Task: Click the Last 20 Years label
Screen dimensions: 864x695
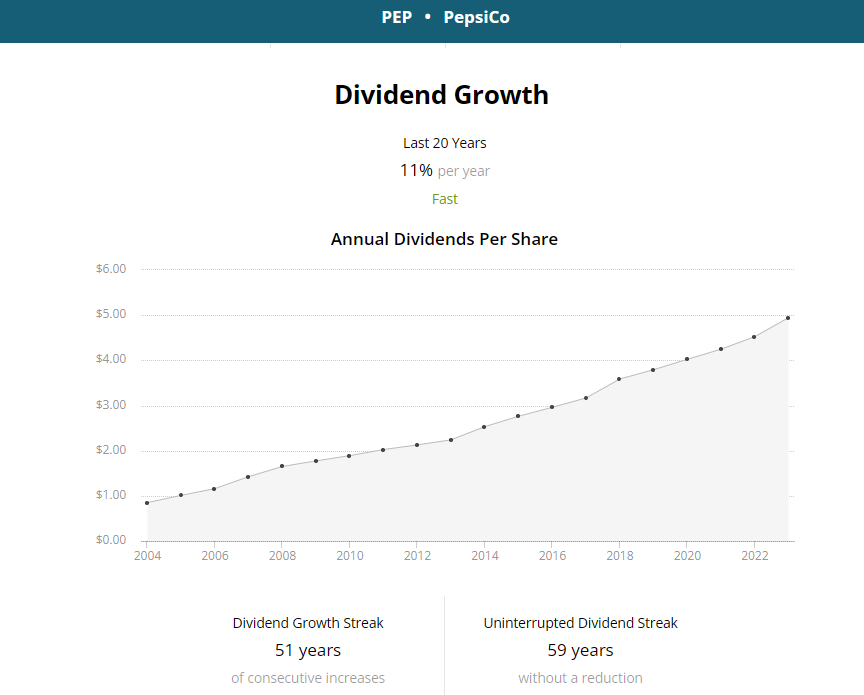Action: pyautogui.click(x=444, y=143)
